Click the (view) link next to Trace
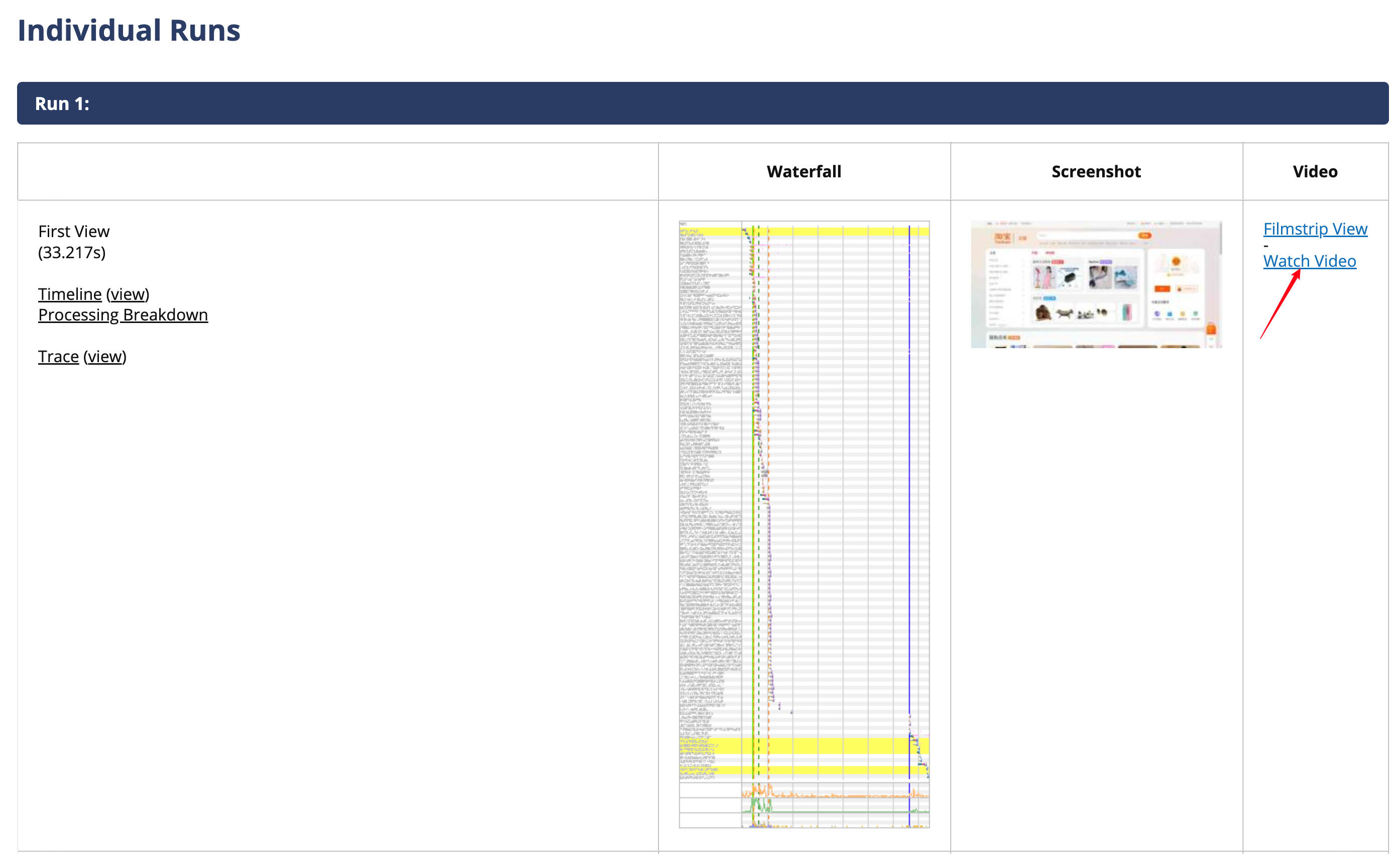Screen dimensions: 1400x854 pos(105,357)
